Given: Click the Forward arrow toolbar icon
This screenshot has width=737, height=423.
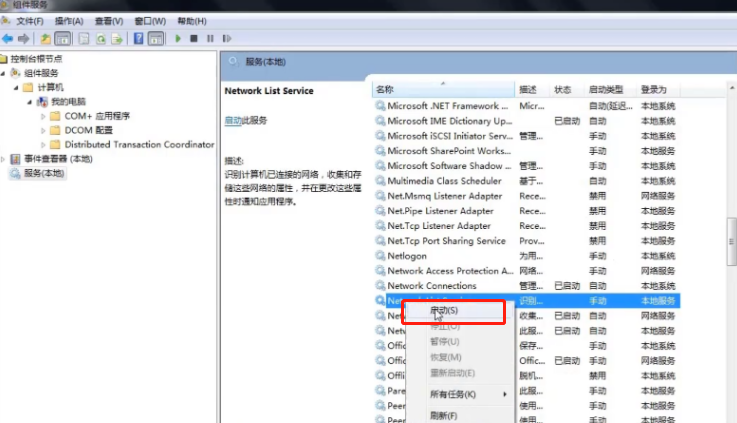Looking at the screenshot, I should tap(22, 39).
